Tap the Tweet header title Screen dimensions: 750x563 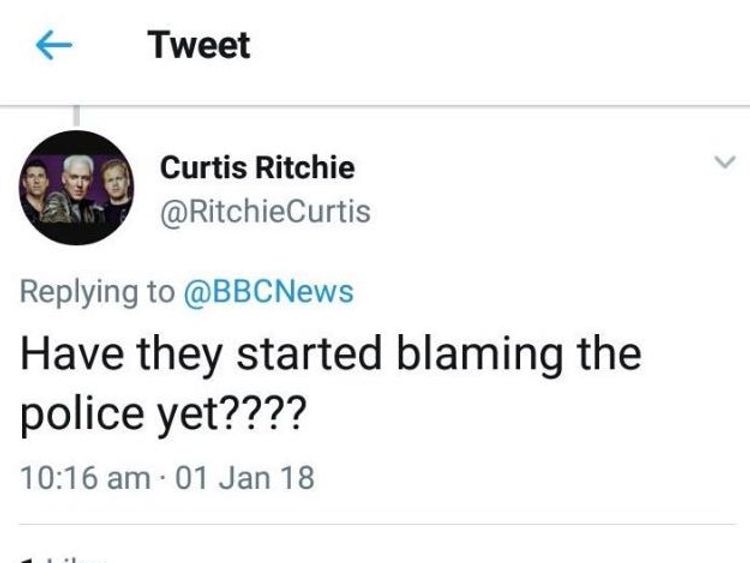tap(199, 45)
